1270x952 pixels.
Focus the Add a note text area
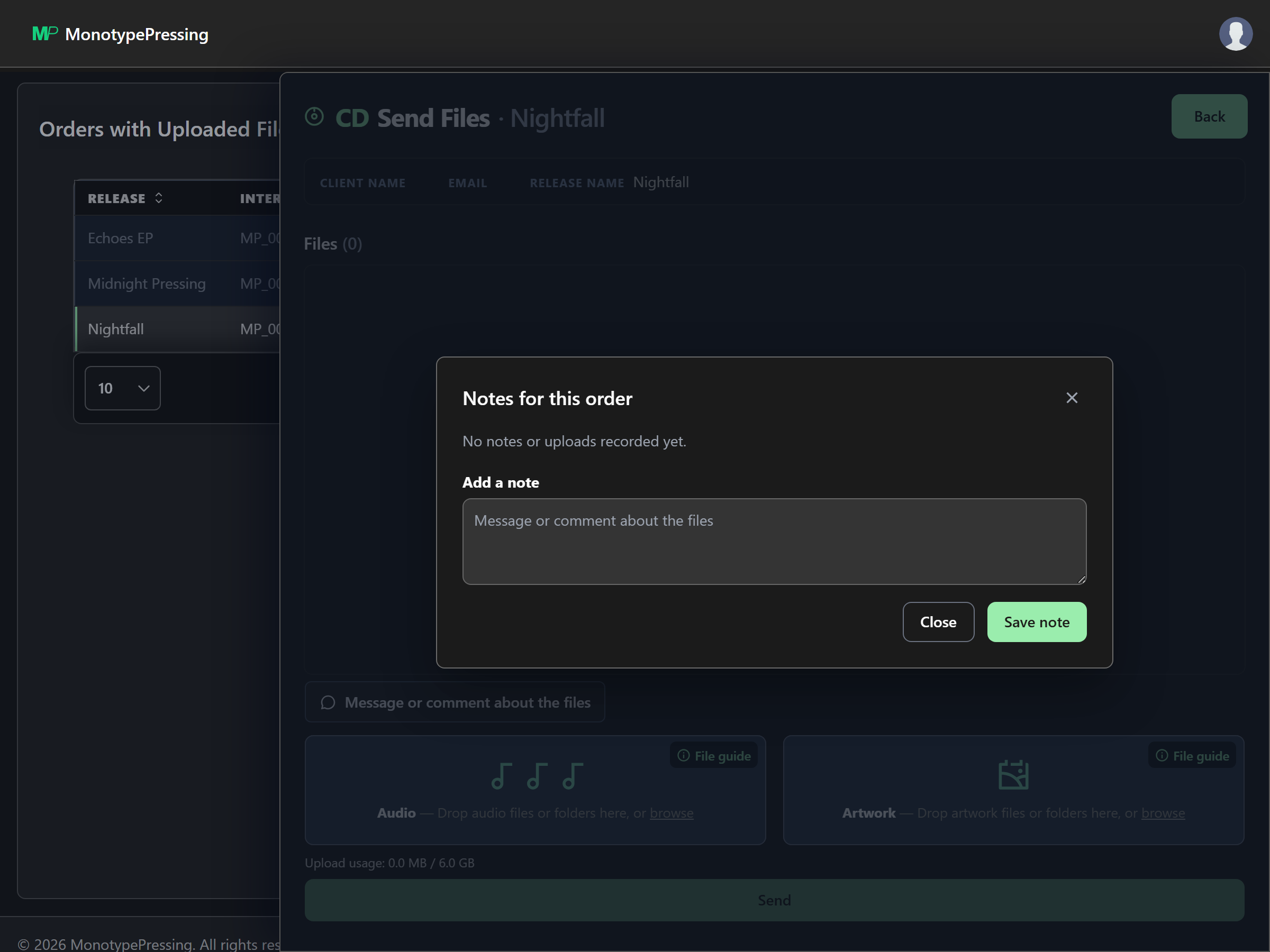pyautogui.click(x=774, y=541)
